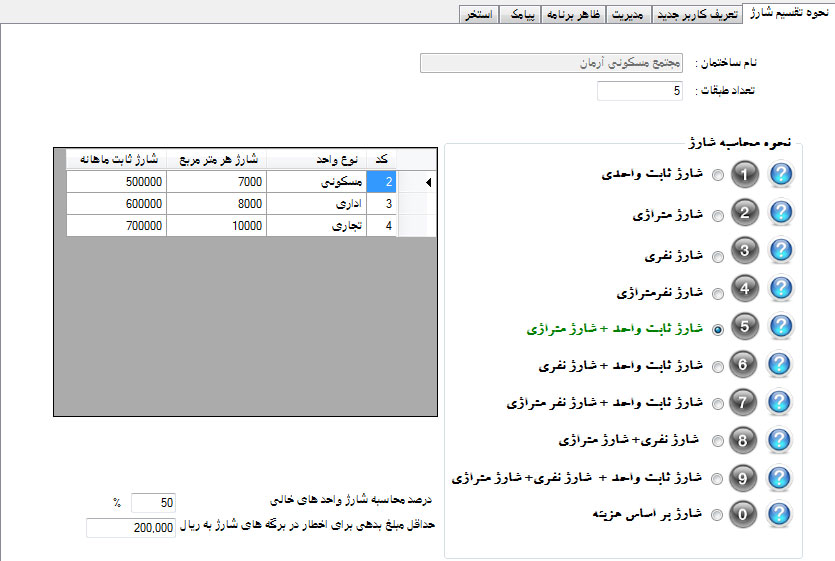
Task: Click the round number 7 badge
Action: [x=743, y=402]
